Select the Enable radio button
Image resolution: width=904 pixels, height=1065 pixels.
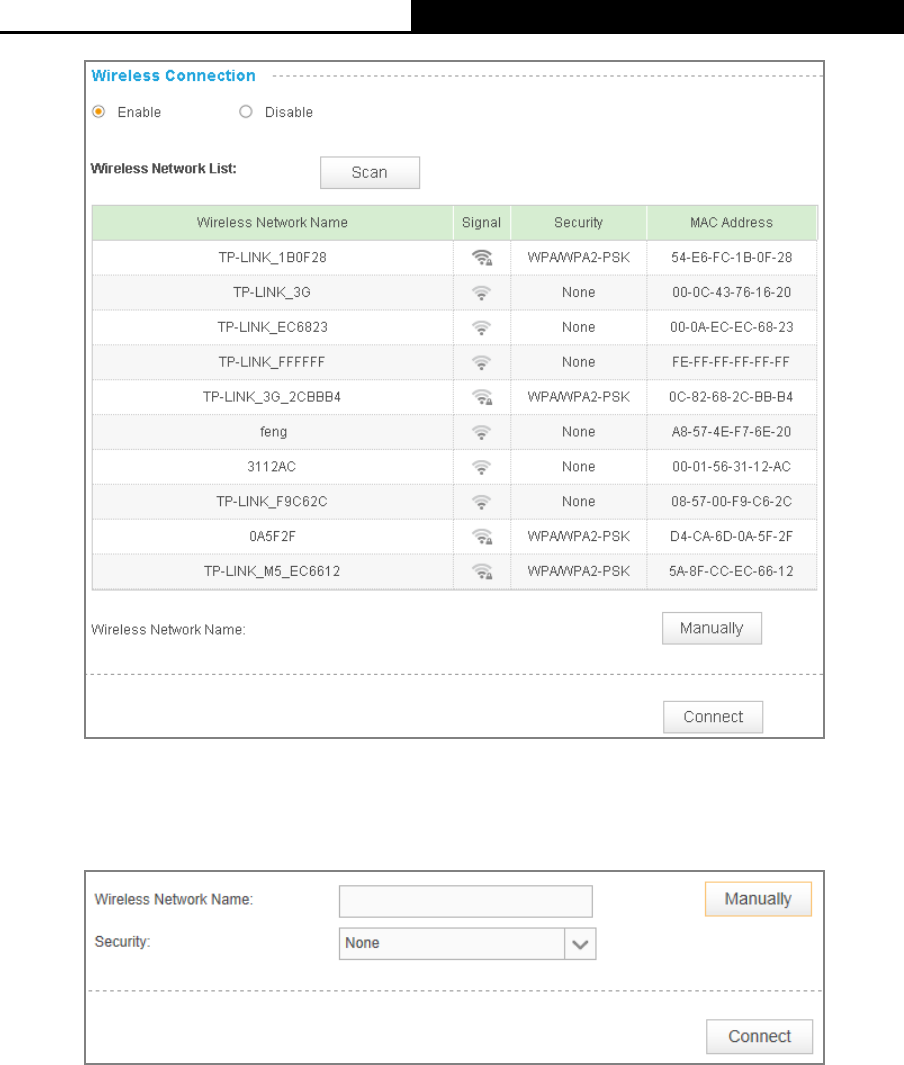tap(99, 111)
